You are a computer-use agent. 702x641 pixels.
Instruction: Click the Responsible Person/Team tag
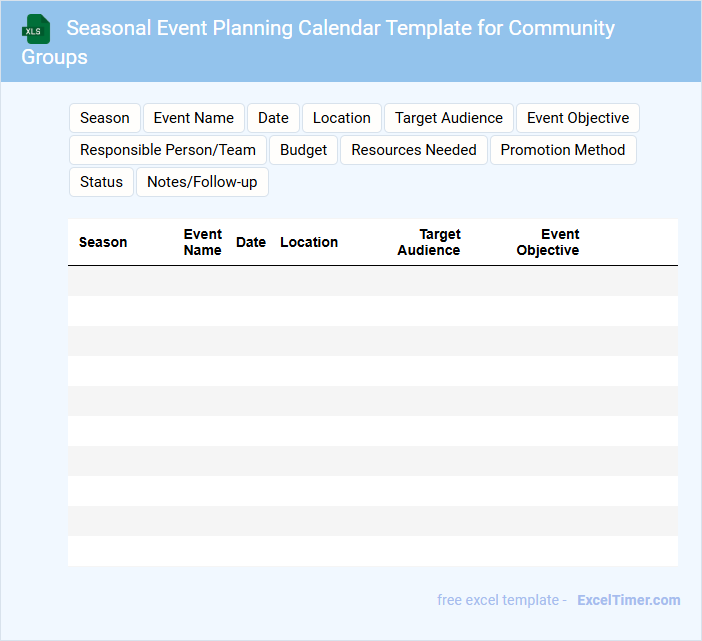168,150
